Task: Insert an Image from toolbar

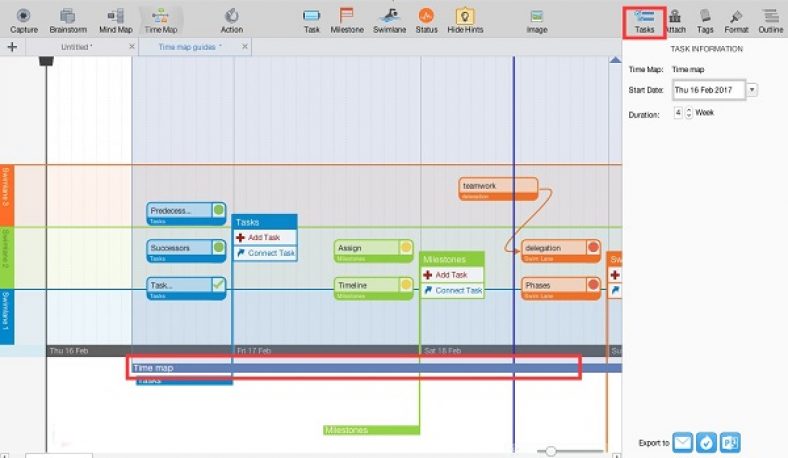Action: coord(537,21)
